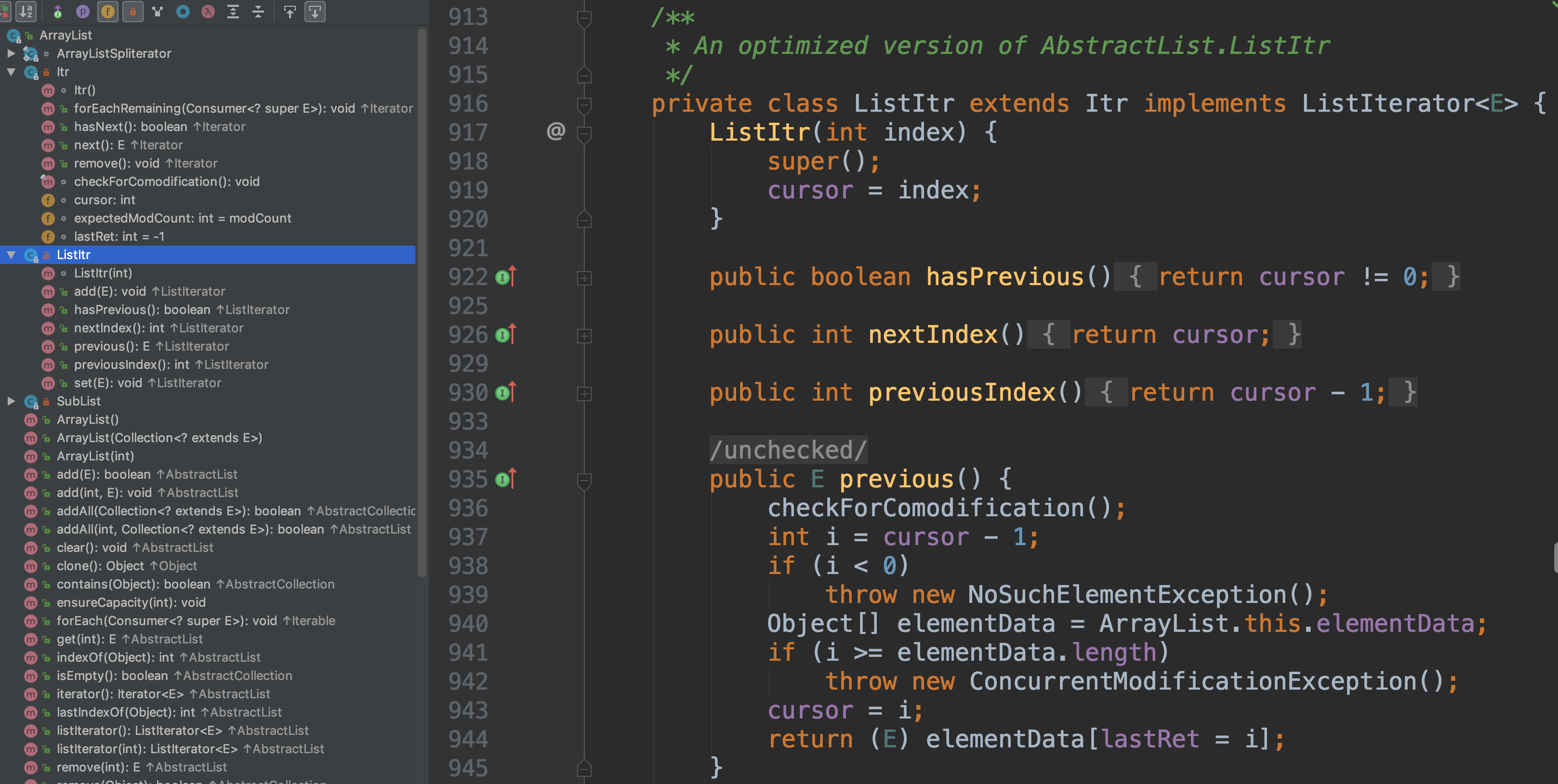1558x784 pixels.
Task: Click Show Lambdas icon
Action: click(x=208, y=12)
